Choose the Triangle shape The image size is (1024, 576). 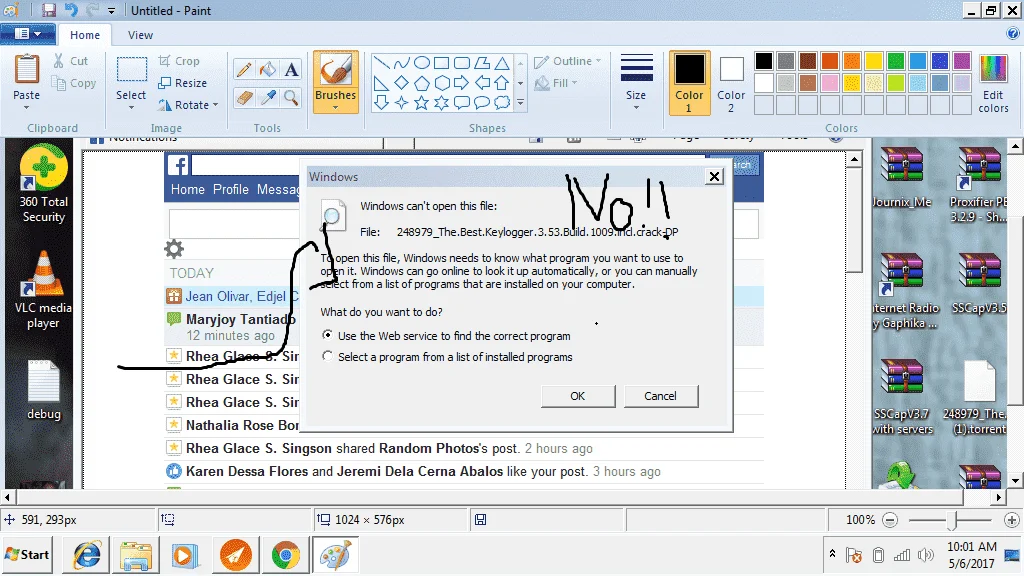(x=502, y=63)
